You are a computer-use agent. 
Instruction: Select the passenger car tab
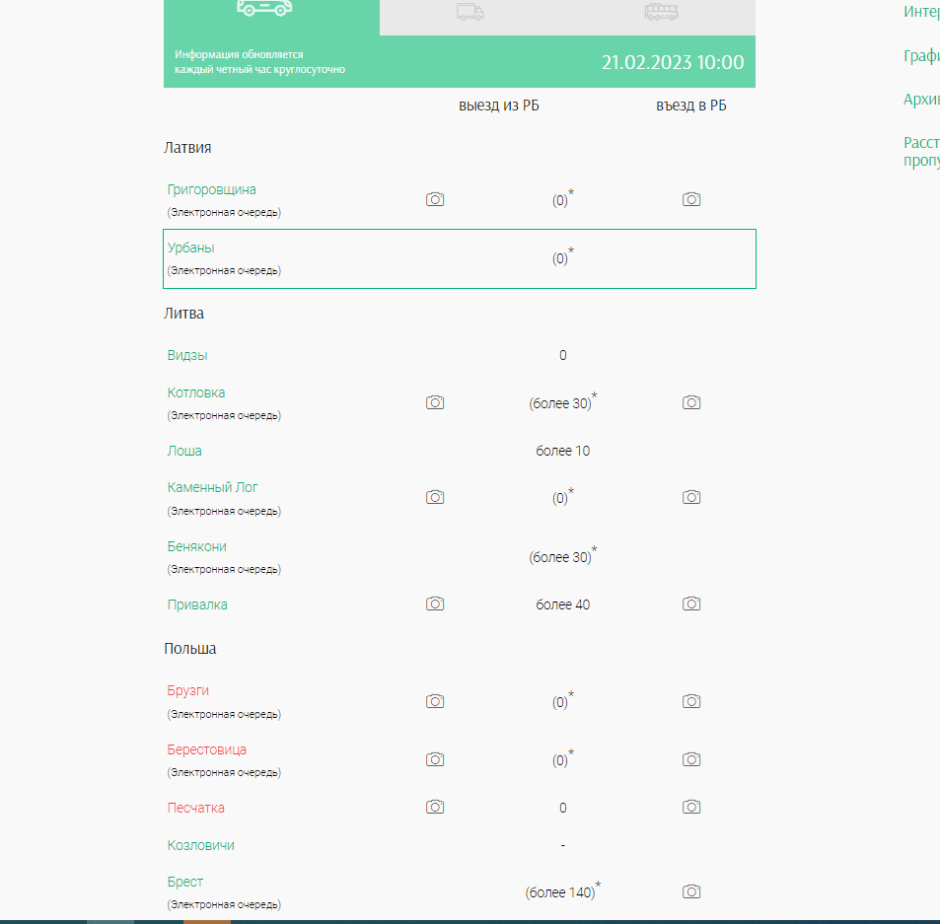tap(265, 8)
